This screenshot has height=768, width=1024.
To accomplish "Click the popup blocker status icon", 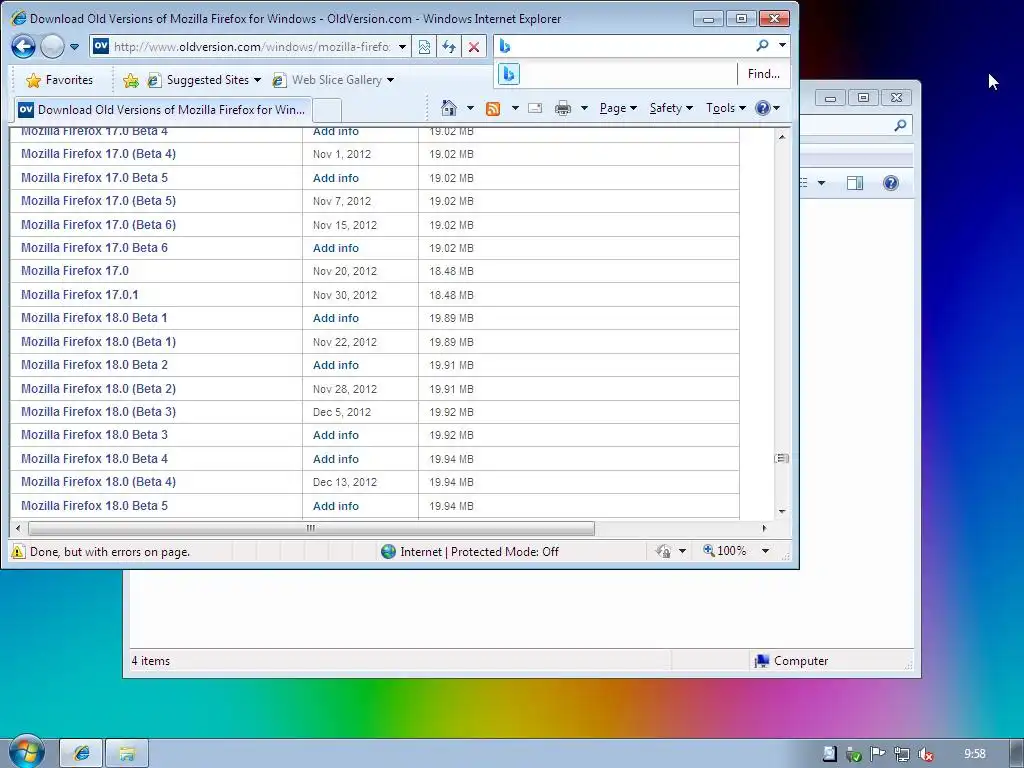I will (663, 551).
